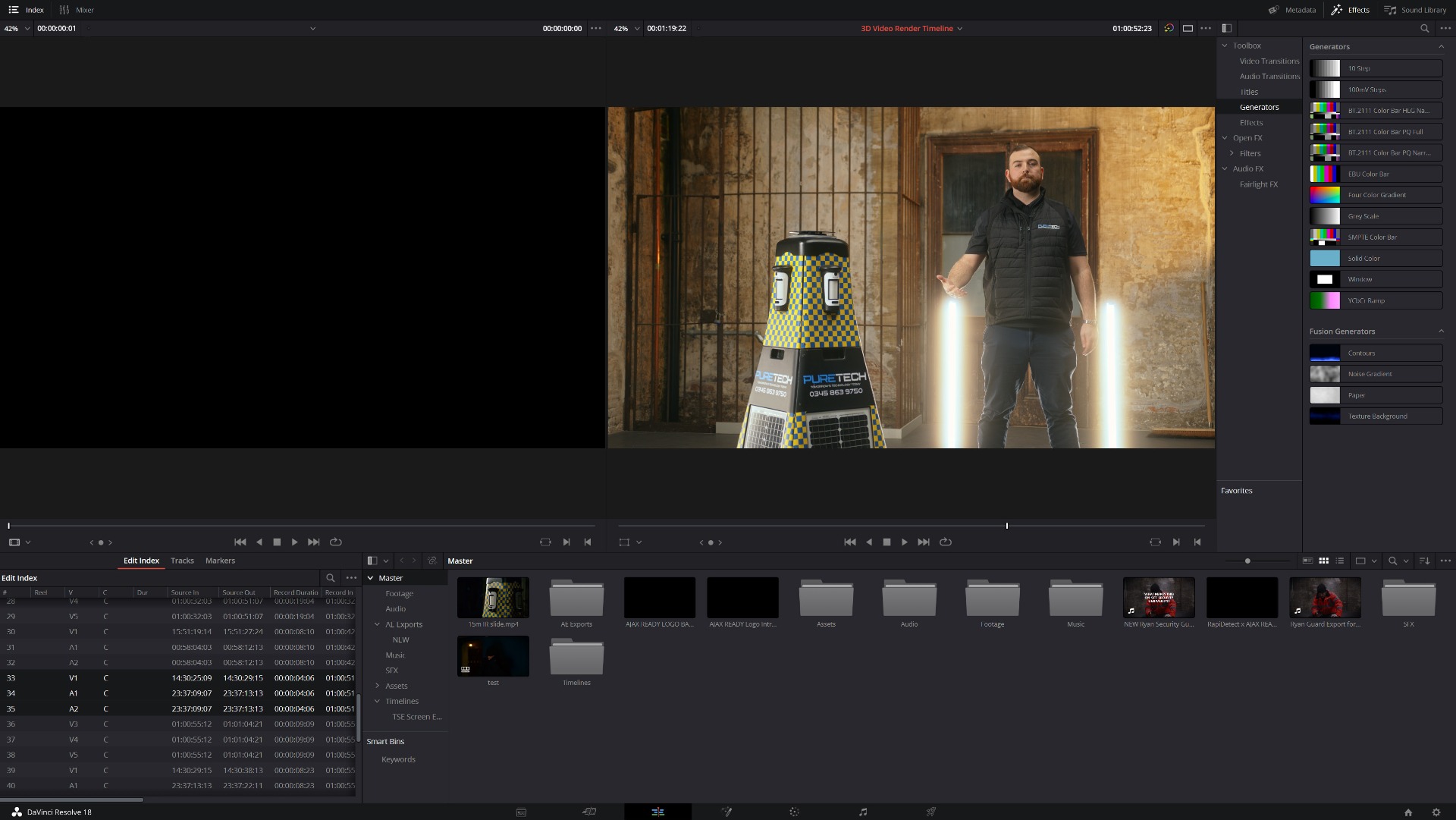Toggle Bypass Color Grades and Fusion effects
The height and width of the screenshot is (820, 1456).
point(1169,28)
